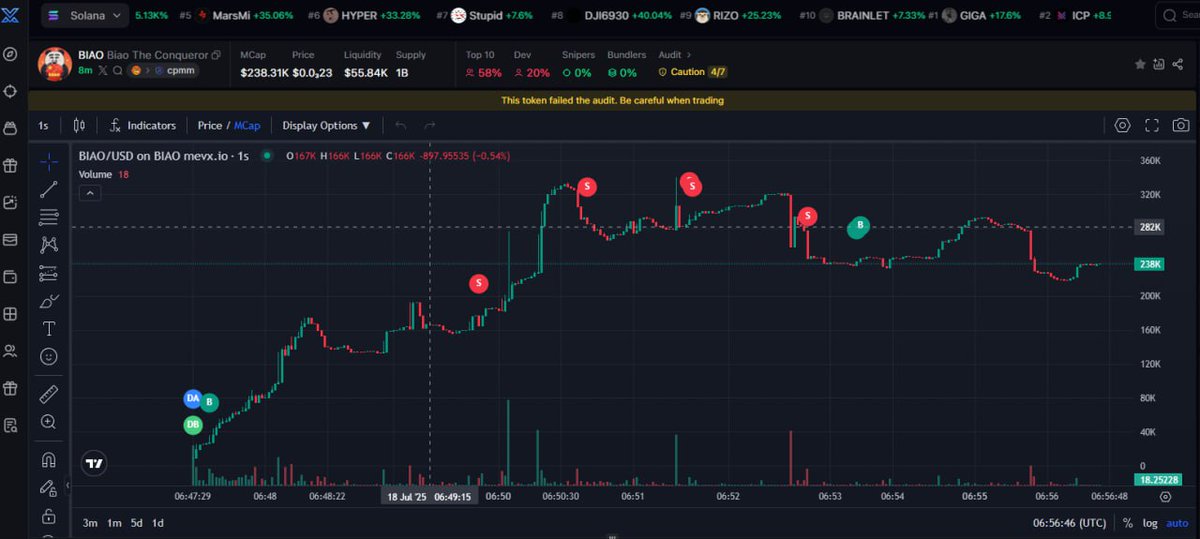Open the compass discover icon in sidebar

click(11, 54)
